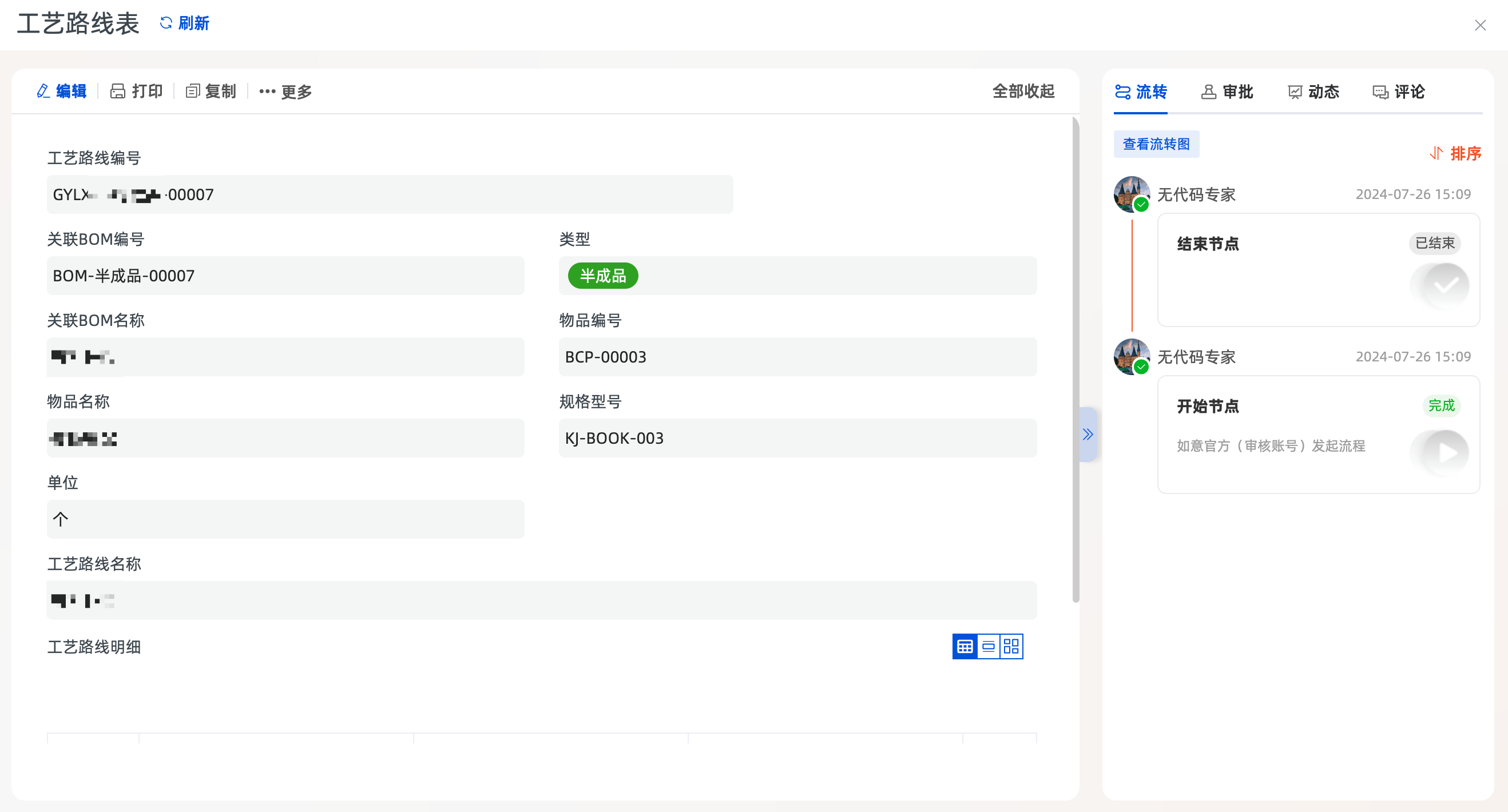The height and width of the screenshot is (812, 1508).
Task: Switch detail view to list layout
Action: click(x=988, y=646)
